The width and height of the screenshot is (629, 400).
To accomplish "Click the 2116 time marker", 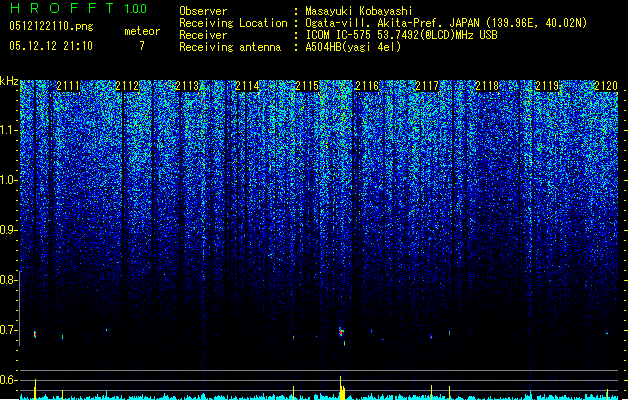I will coord(367,86).
